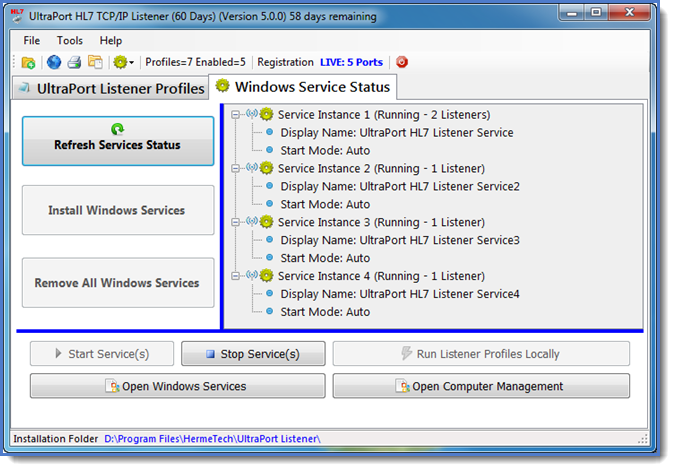Click the gear icon of Service Instance 1
The width and height of the screenshot is (675, 471).
point(266,114)
